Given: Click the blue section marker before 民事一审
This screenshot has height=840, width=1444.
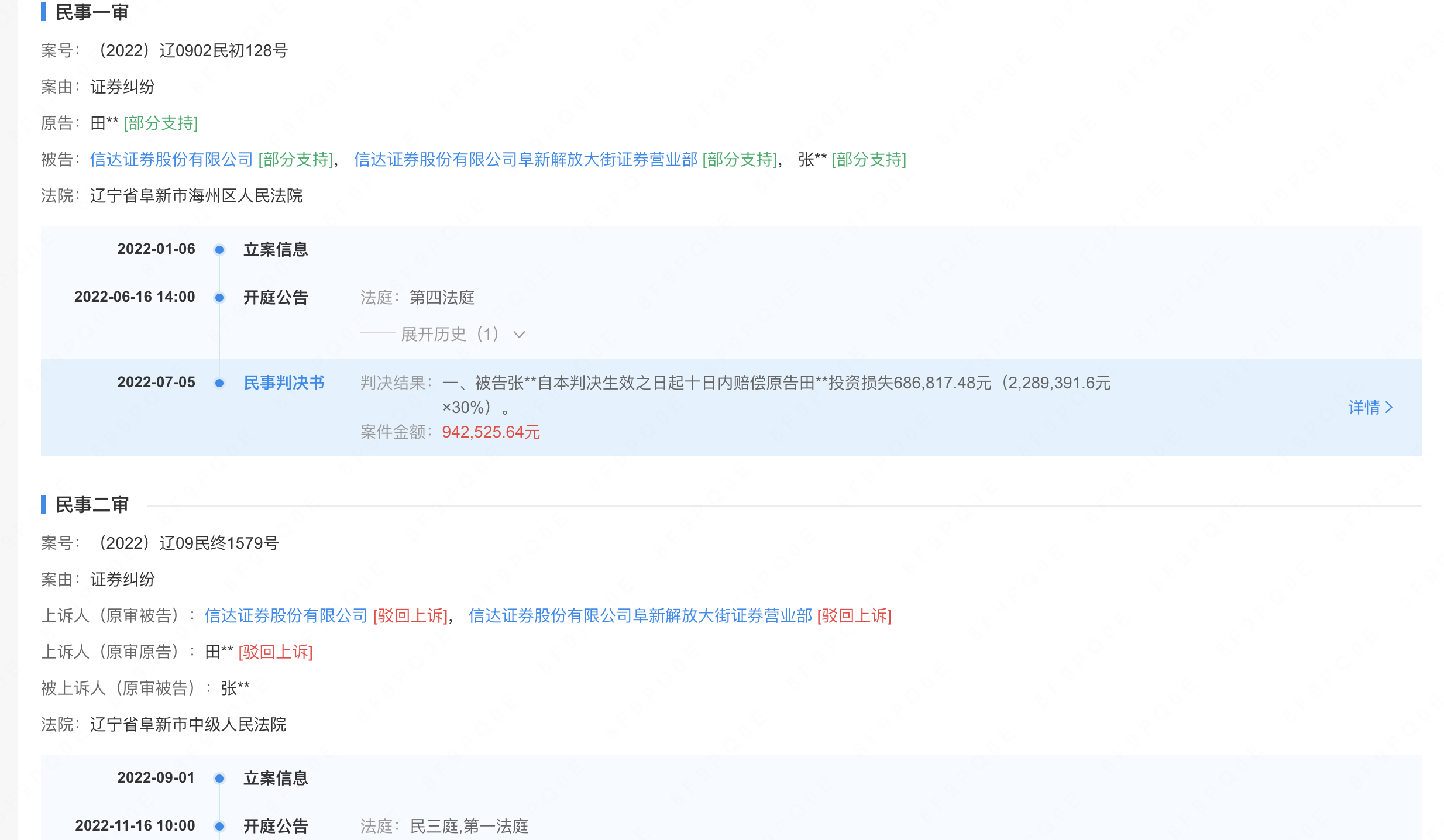Looking at the screenshot, I should [x=44, y=12].
